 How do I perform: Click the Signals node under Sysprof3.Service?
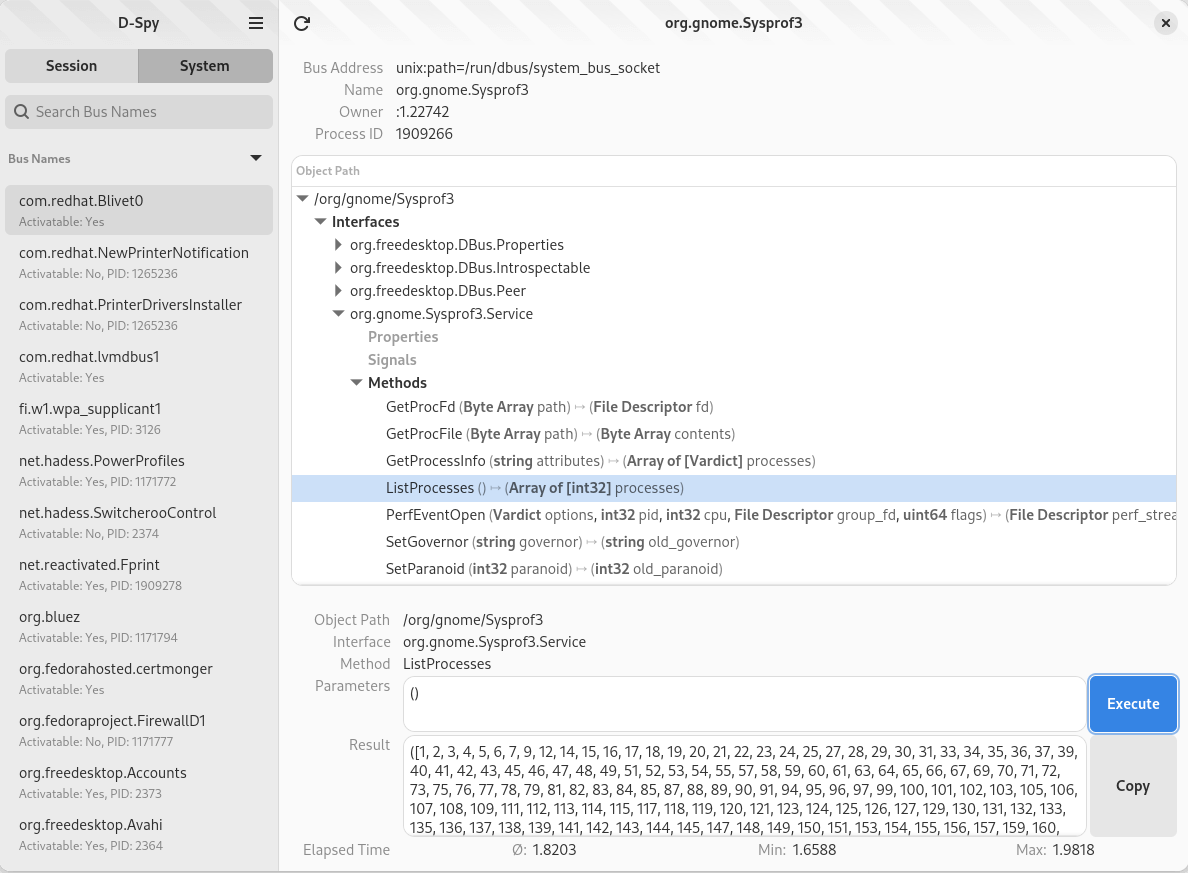coord(392,360)
